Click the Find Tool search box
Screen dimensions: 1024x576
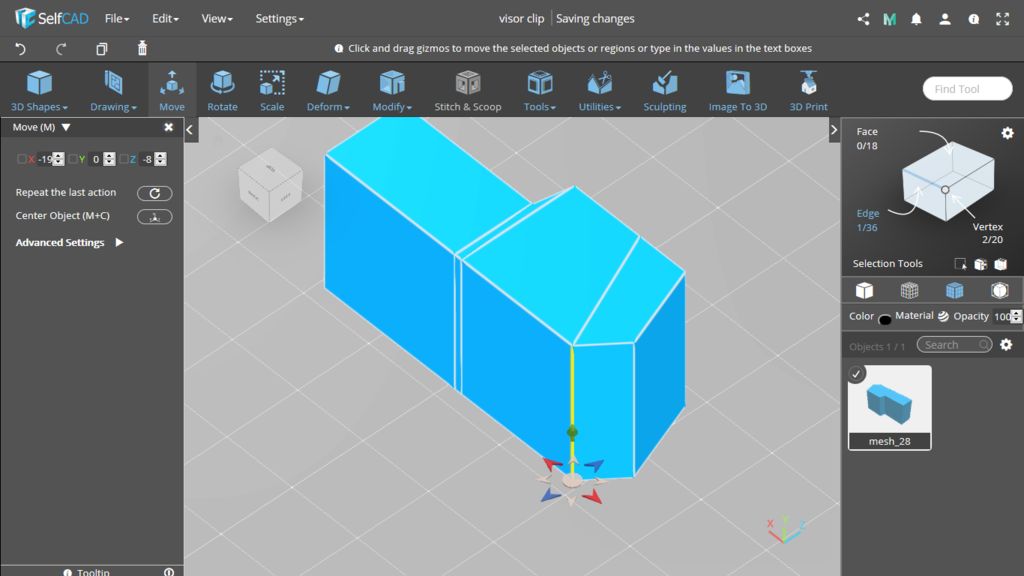[x=967, y=89]
